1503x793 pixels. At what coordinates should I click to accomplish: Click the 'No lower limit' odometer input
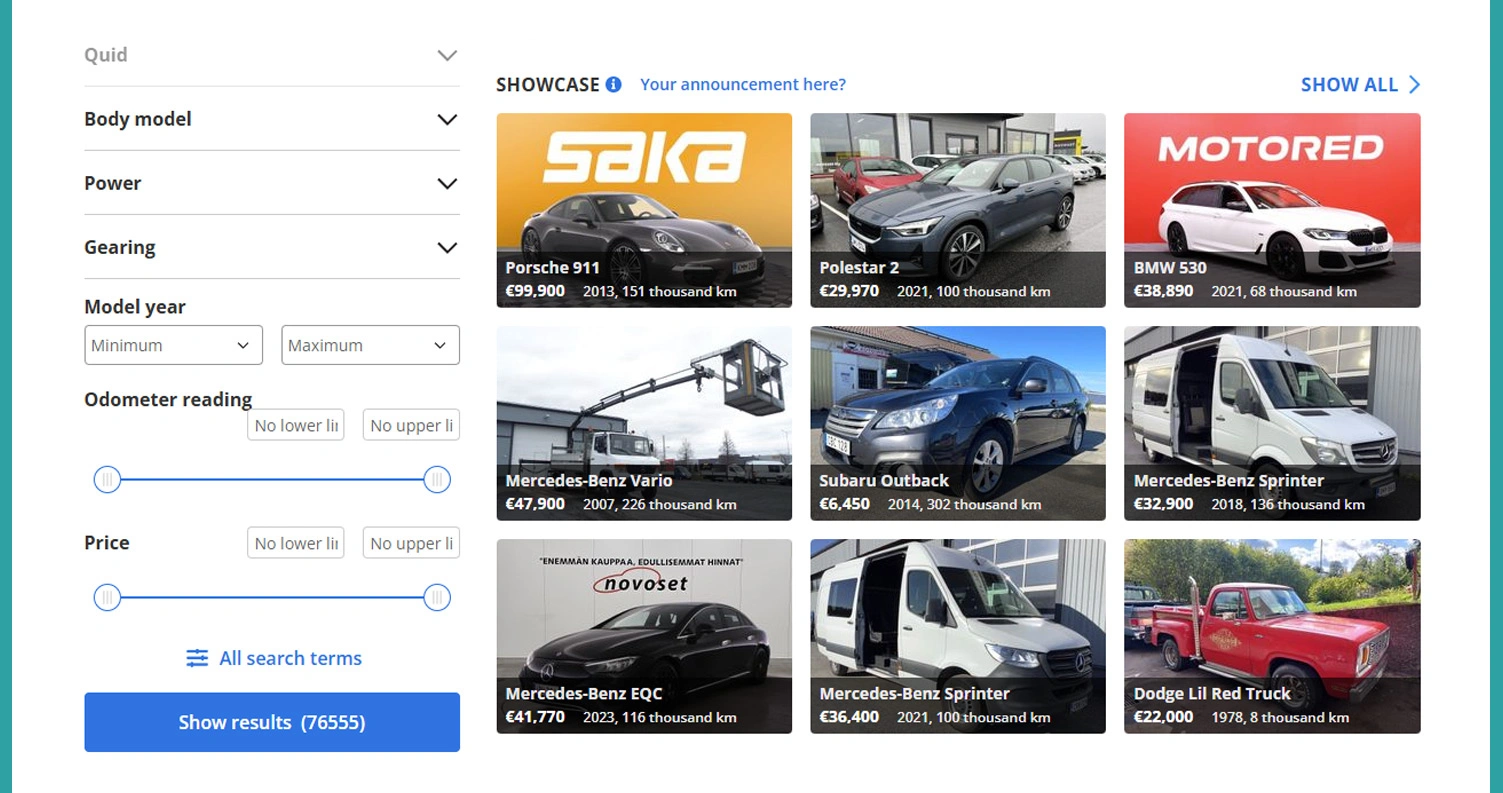pyautogui.click(x=295, y=424)
